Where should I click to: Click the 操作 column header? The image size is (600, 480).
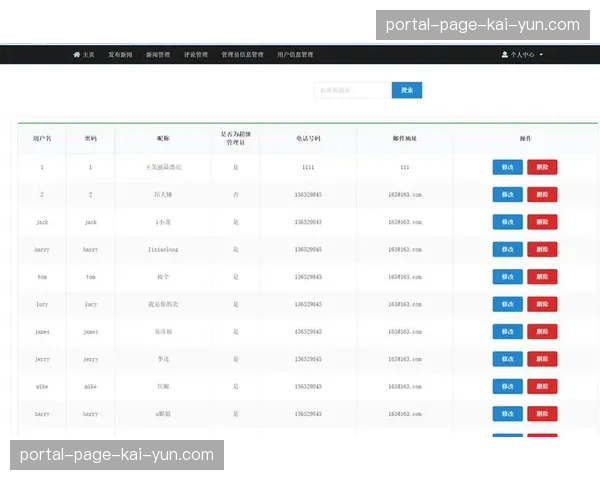coord(525,139)
